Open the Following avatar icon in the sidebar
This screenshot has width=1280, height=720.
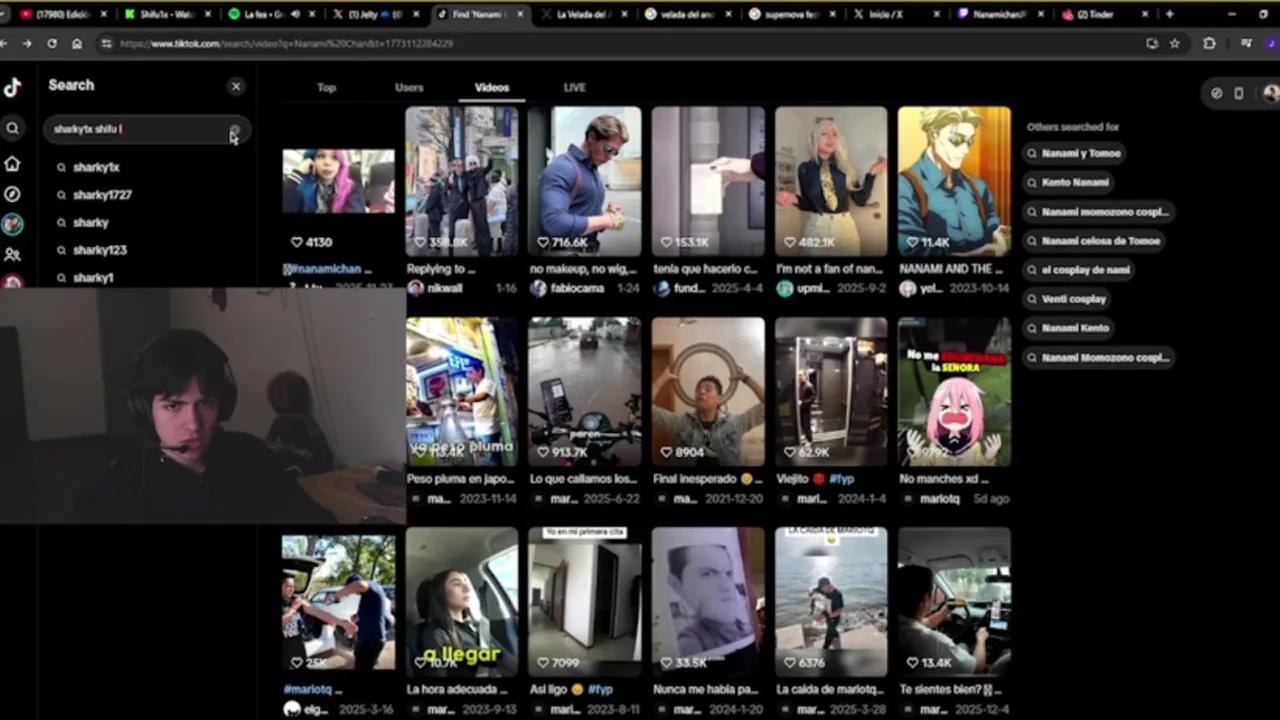pyautogui.click(x=12, y=224)
